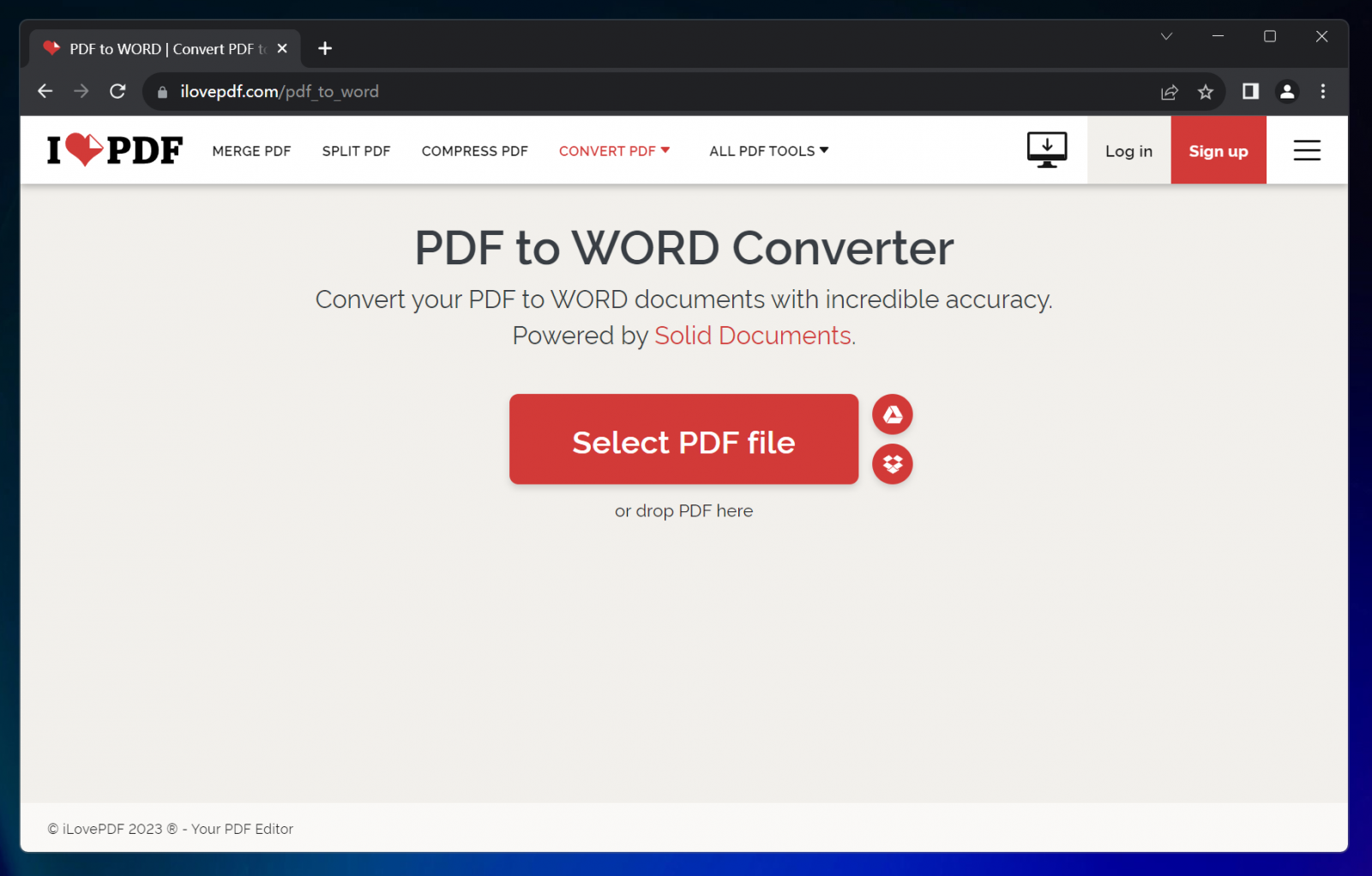Open Solid Documents link
This screenshot has width=1372, height=876.
pos(753,335)
